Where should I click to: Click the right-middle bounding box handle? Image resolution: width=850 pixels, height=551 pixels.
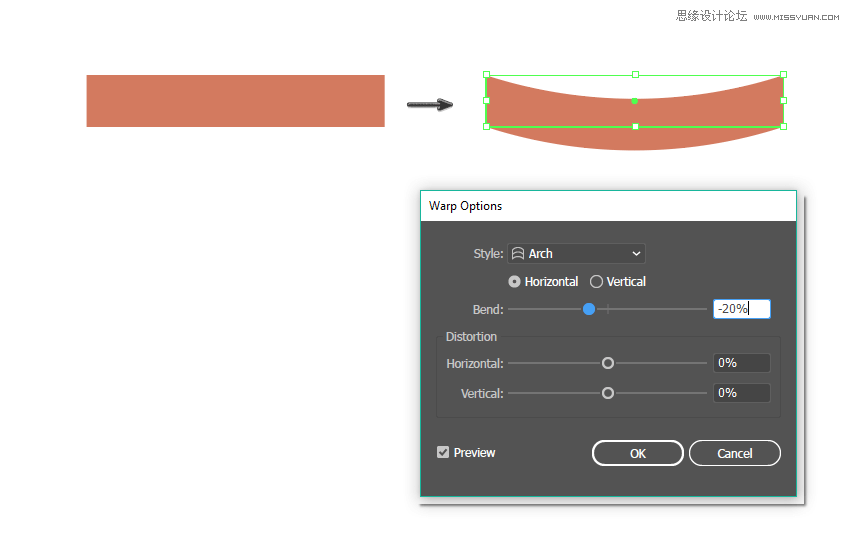coord(783,100)
